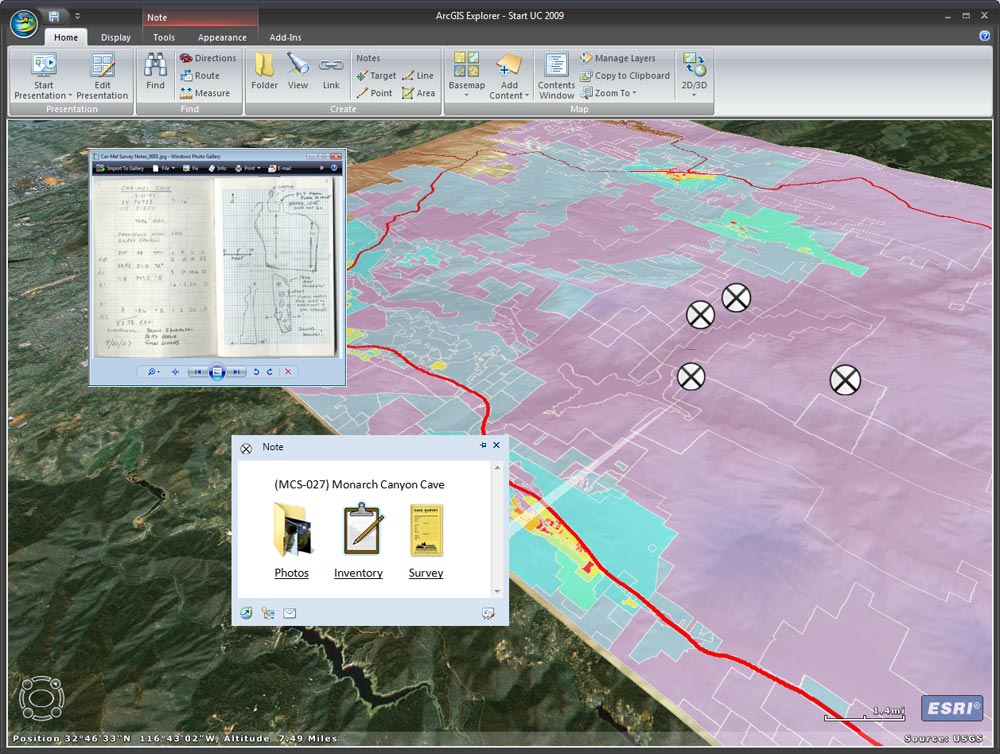
Task: Toggle the 2D/3D view mode
Action: (x=694, y=75)
